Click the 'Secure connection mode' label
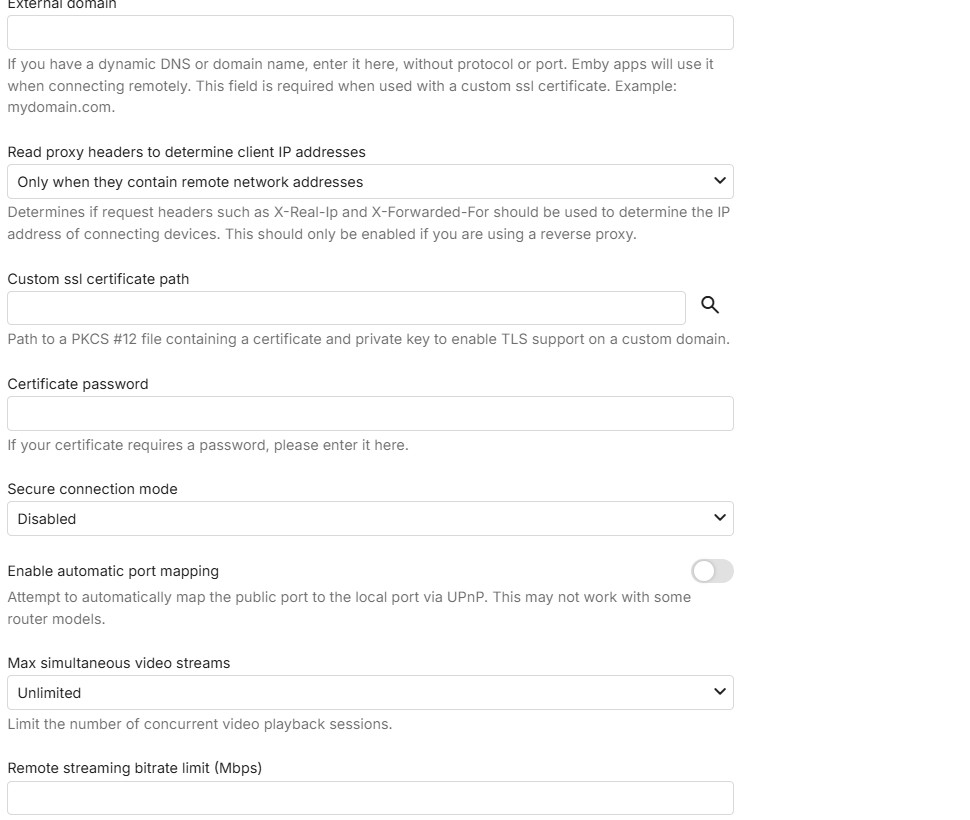This screenshot has width=970, height=820. [x=92, y=489]
